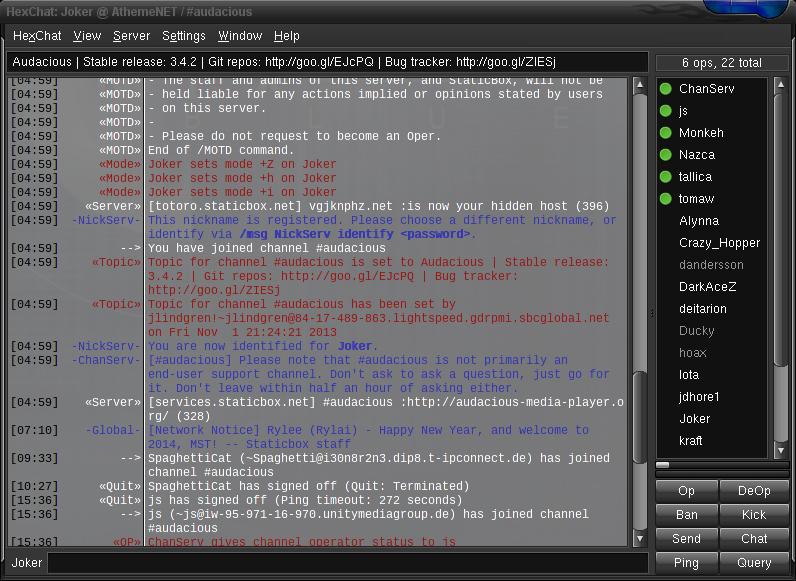Image resolution: width=796 pixels, height=581 pixels.
Task: Click the green op icon beside tallica
Action: click(666, 177)
